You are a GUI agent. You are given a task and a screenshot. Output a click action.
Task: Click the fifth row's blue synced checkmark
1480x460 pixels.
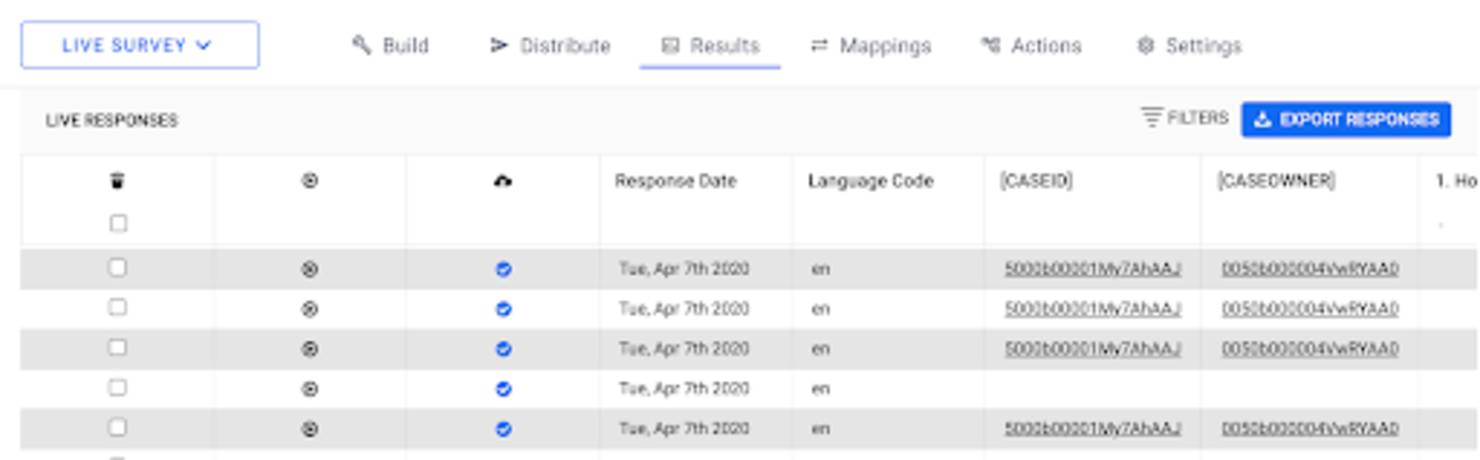(504, 429)
